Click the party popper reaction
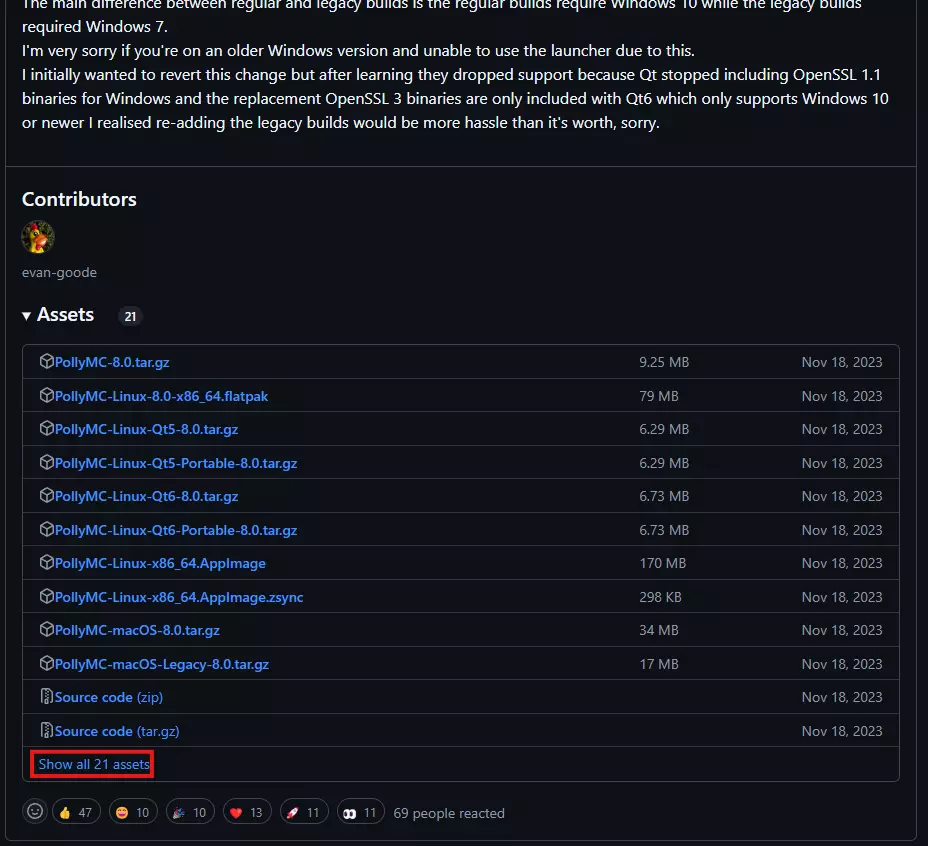Image resolution: width=928 pixels, height=846 pixels. click(x=190, y=812)
